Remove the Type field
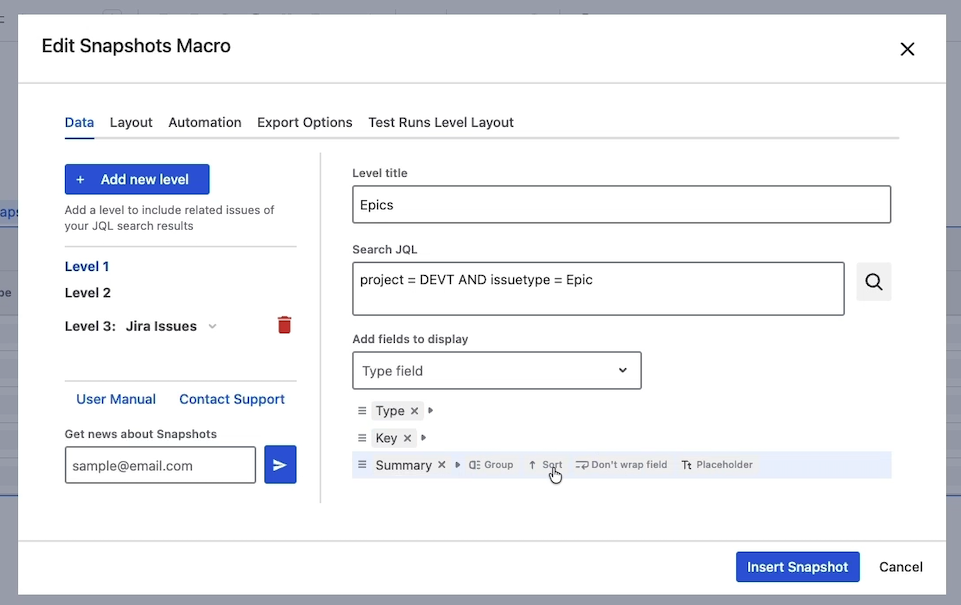This screenshot has height=605, width=961. point(414,411)
